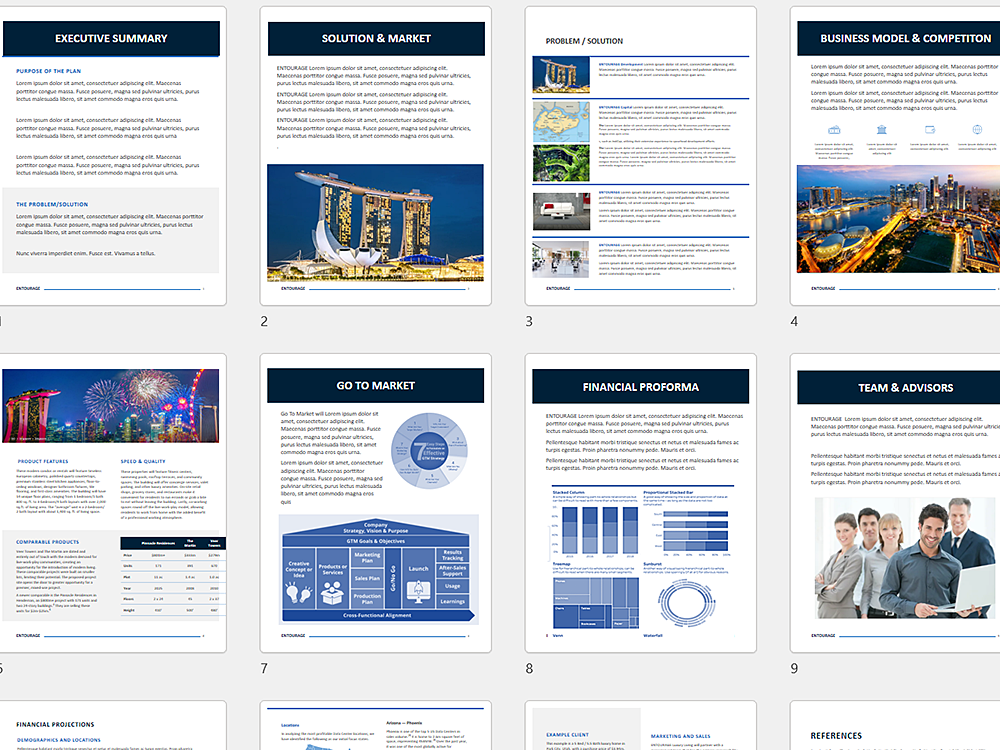1000x750 pixels.
Task: Click the business team photo on page 9
Action: click(x=905, y=558)
